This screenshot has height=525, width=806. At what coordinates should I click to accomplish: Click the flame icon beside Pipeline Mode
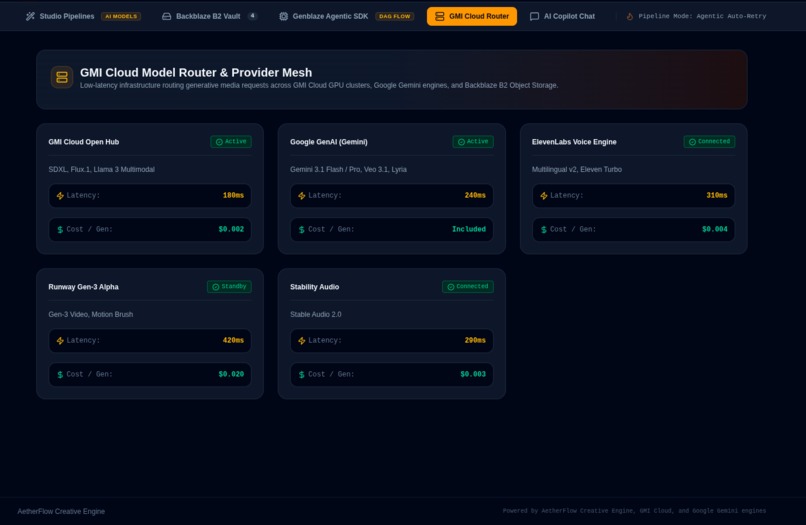(x=630, y=16)
